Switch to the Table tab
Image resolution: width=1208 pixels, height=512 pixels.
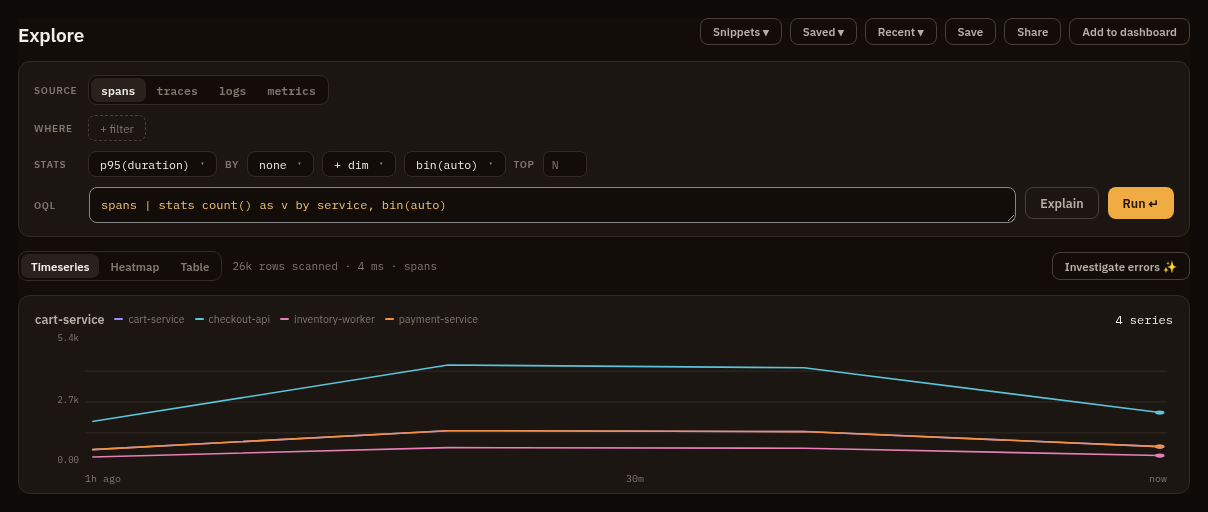[195, 266]
